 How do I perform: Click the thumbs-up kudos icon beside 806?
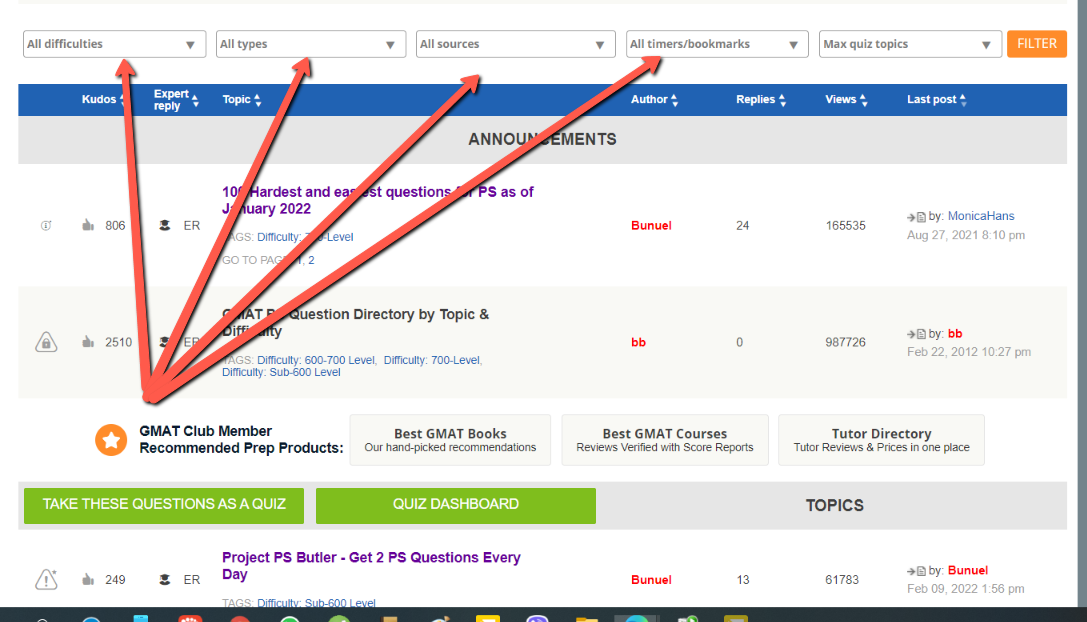pos(88,226)
